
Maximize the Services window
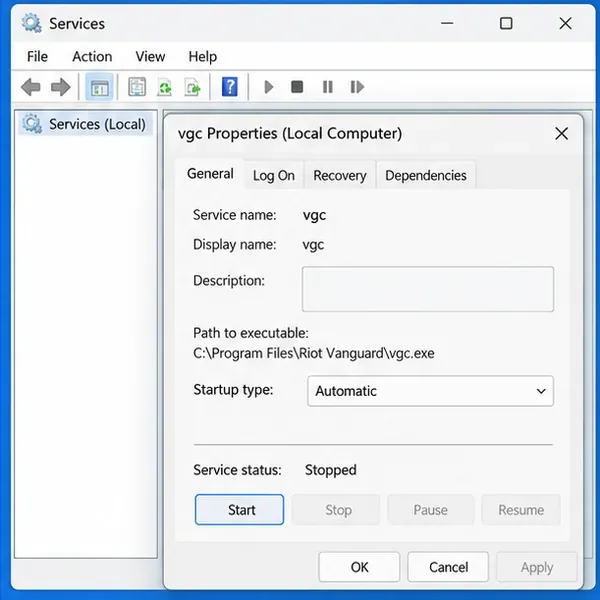point(506,23)
